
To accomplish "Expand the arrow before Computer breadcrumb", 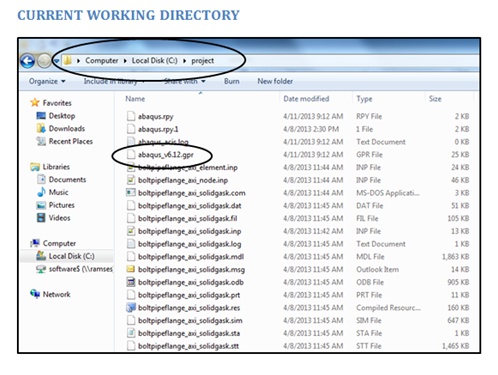I will (x=79, y=61).
